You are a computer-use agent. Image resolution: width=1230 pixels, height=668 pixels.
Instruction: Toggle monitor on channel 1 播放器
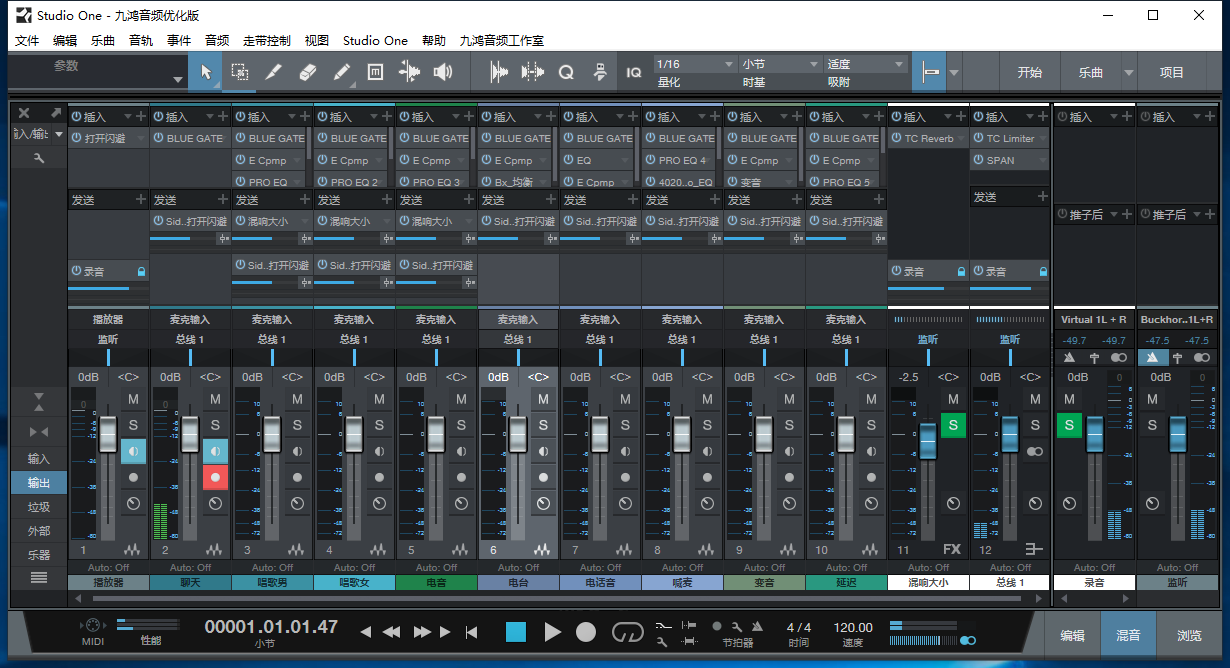coord(133,451)
